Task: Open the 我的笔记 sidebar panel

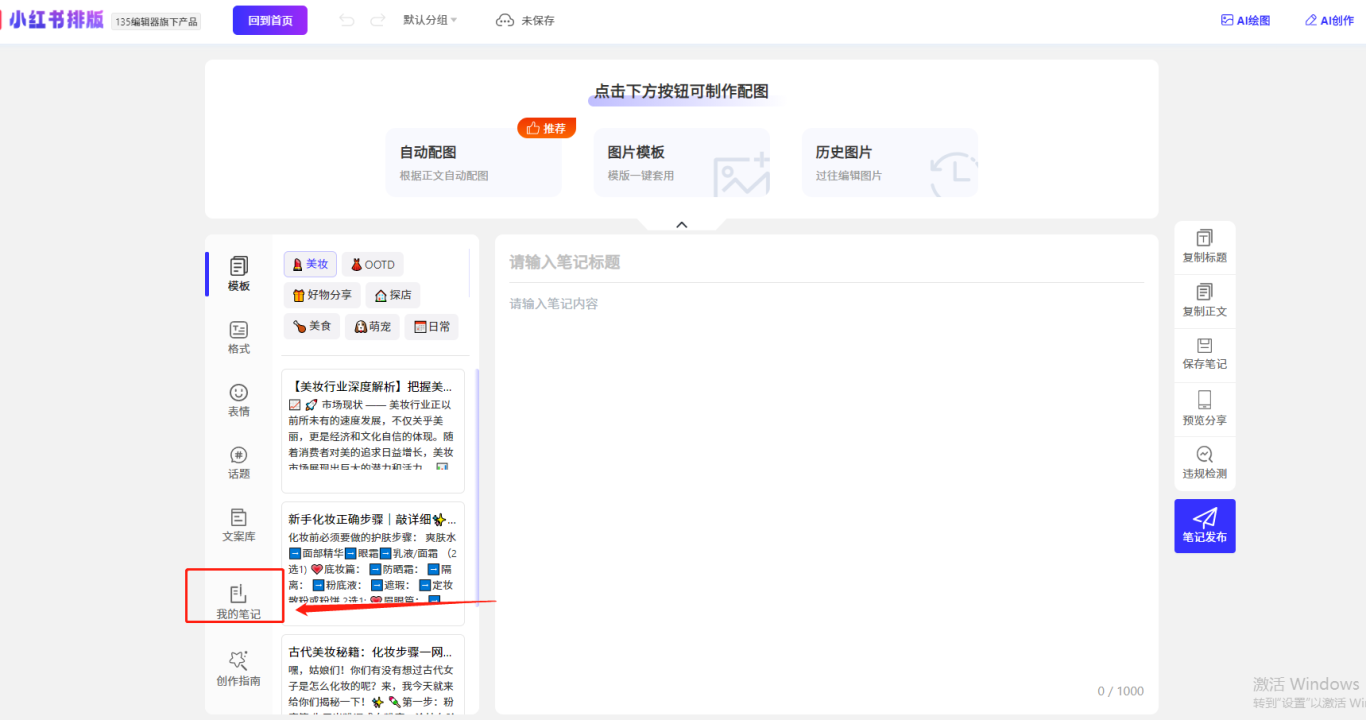Action: tap(238, 602)
